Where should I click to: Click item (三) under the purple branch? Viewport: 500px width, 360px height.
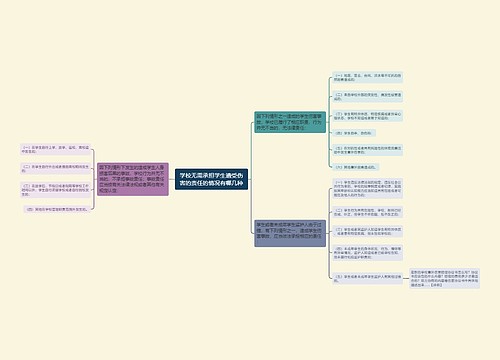click(55, 190)
